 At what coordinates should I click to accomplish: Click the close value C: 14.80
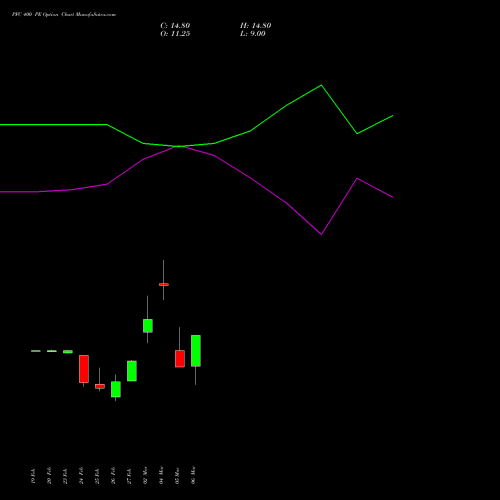[175, 26]
